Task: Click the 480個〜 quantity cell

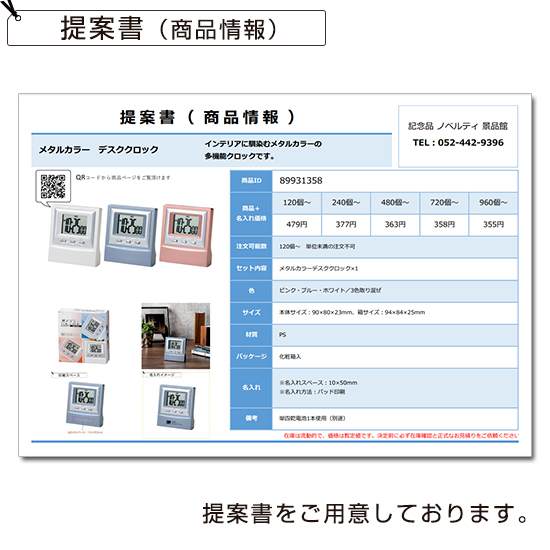Action: pyautogui.click(x=395, y=203)
